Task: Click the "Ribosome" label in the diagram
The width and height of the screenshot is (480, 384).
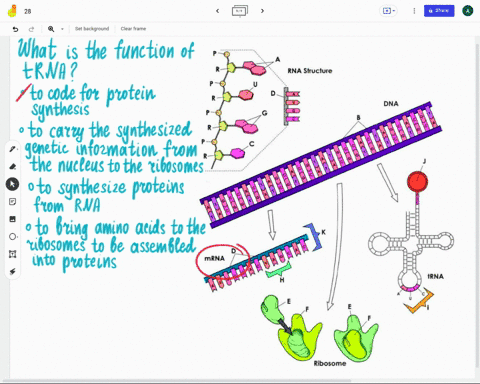Action: click(330, 363)
